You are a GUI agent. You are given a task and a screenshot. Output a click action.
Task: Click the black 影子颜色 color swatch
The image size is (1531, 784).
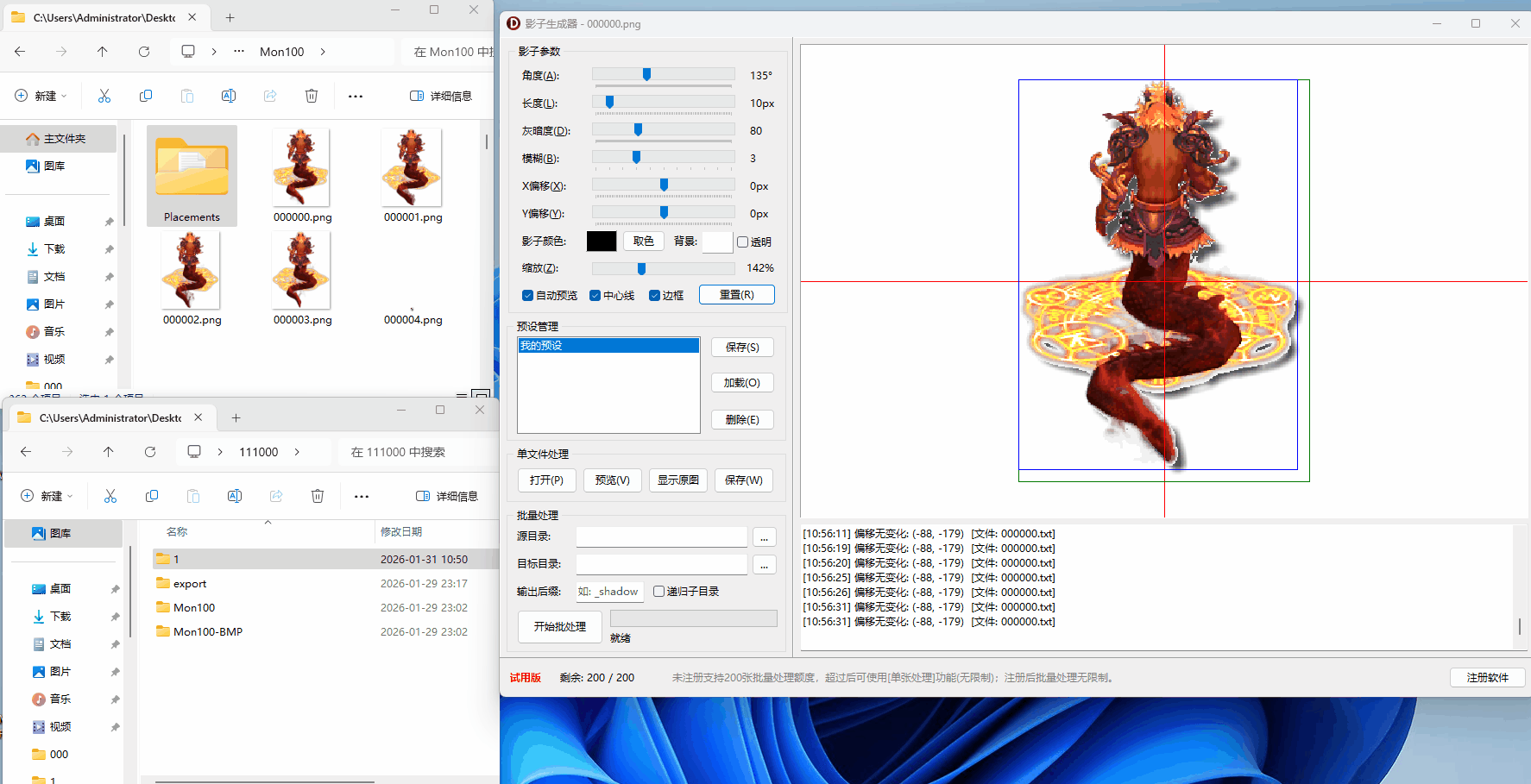(x=602, y=241)
